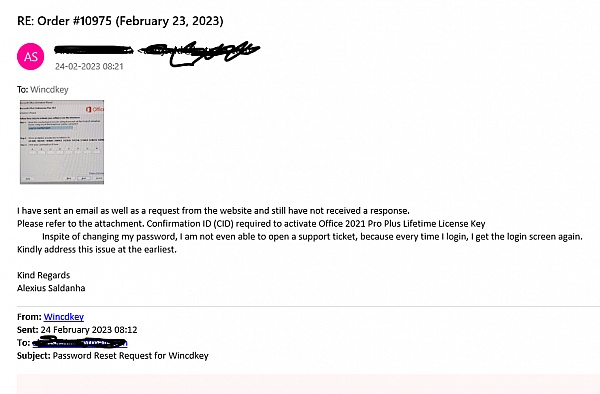
Task: Click the signature name Alexius Saldanha
Action: pos(51,288)
